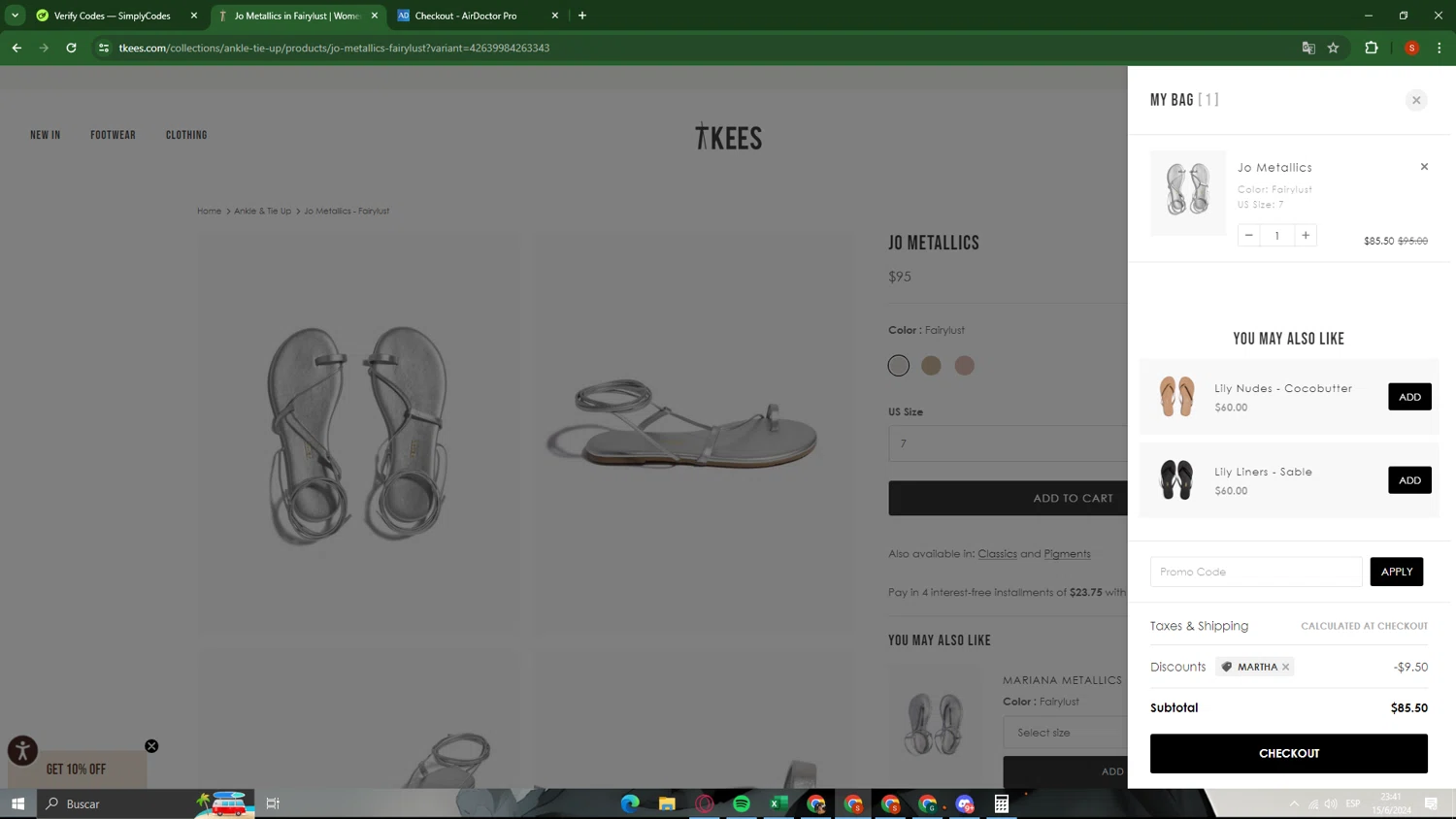Open the Pigments link
Screen dimensions: 1456x819
(x=1067, y=553)
